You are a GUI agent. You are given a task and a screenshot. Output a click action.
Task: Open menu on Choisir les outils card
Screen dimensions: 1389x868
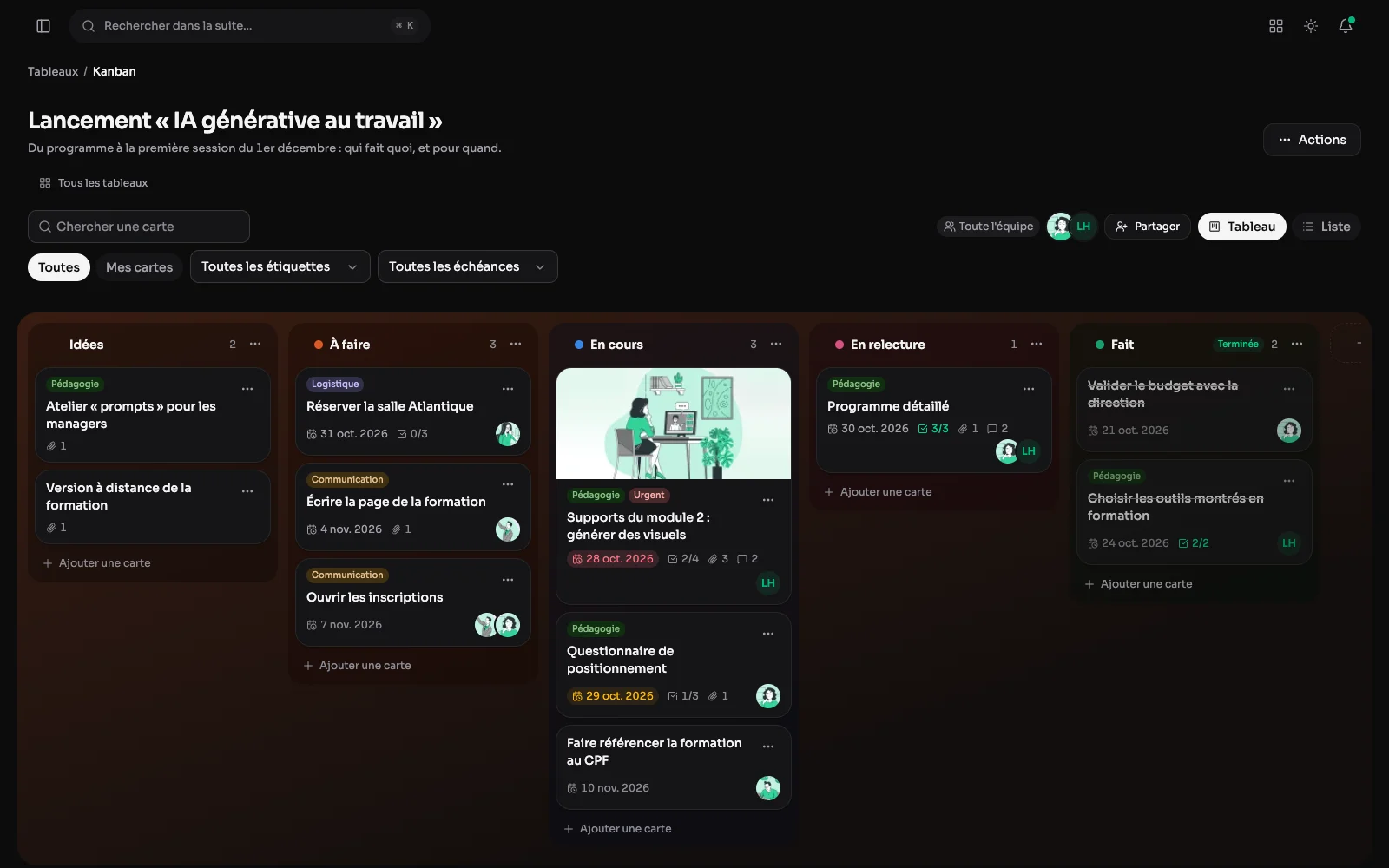1289,481
